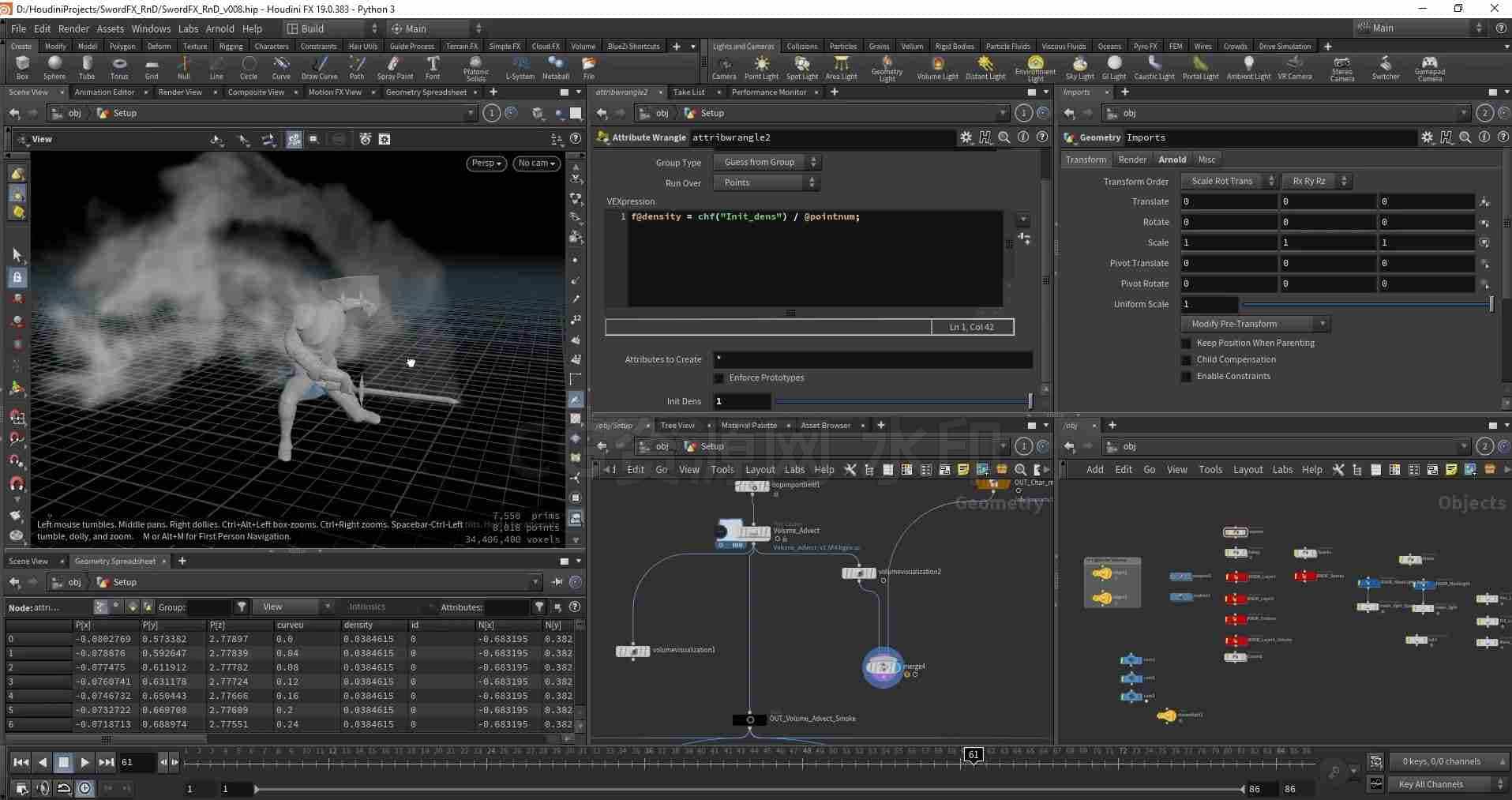Switch to the Arnold parameter tab
1512x800 pixels.
click(1172, 160)
